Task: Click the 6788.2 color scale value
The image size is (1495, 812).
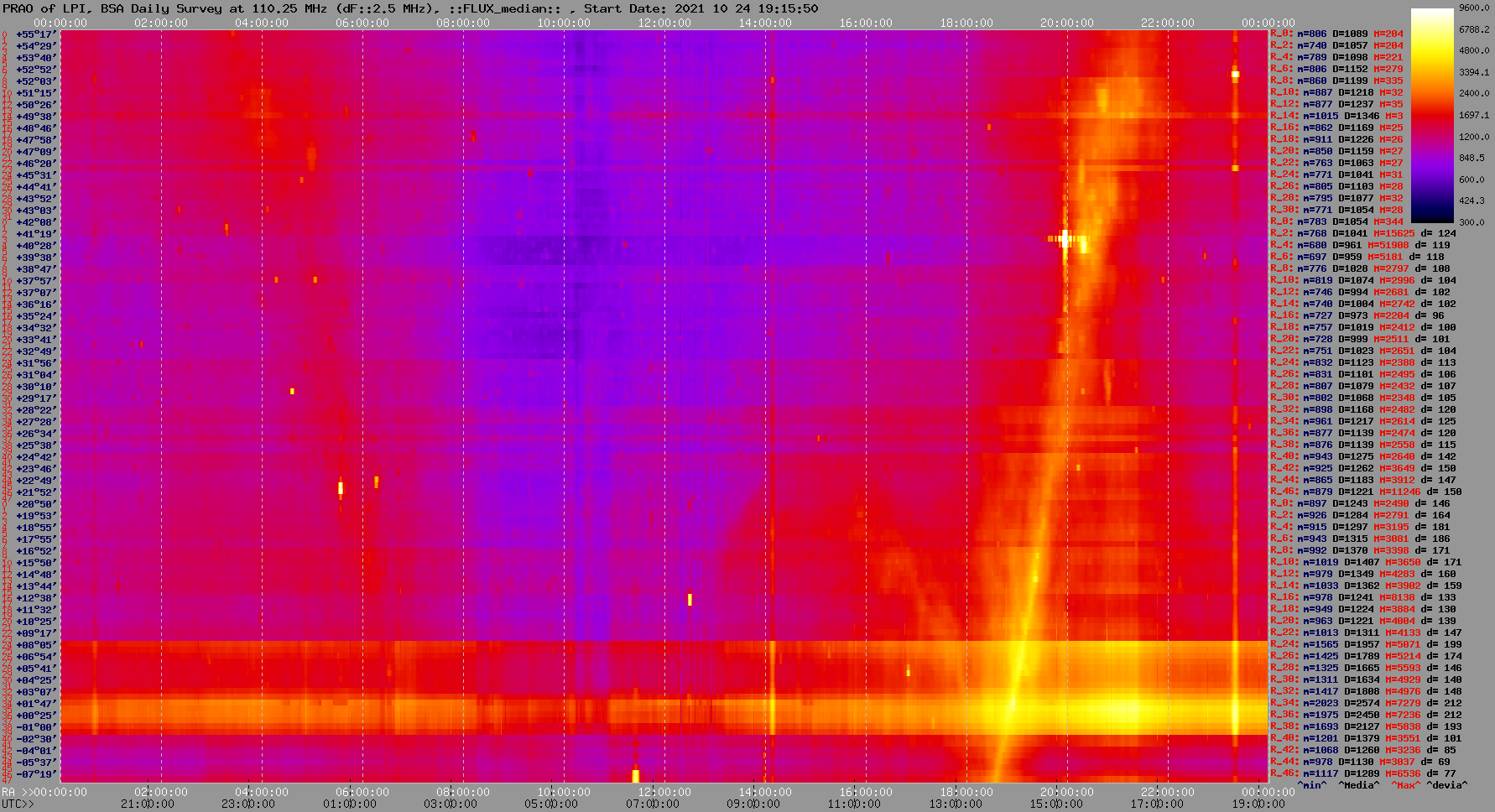Action: click(1474, 29)
